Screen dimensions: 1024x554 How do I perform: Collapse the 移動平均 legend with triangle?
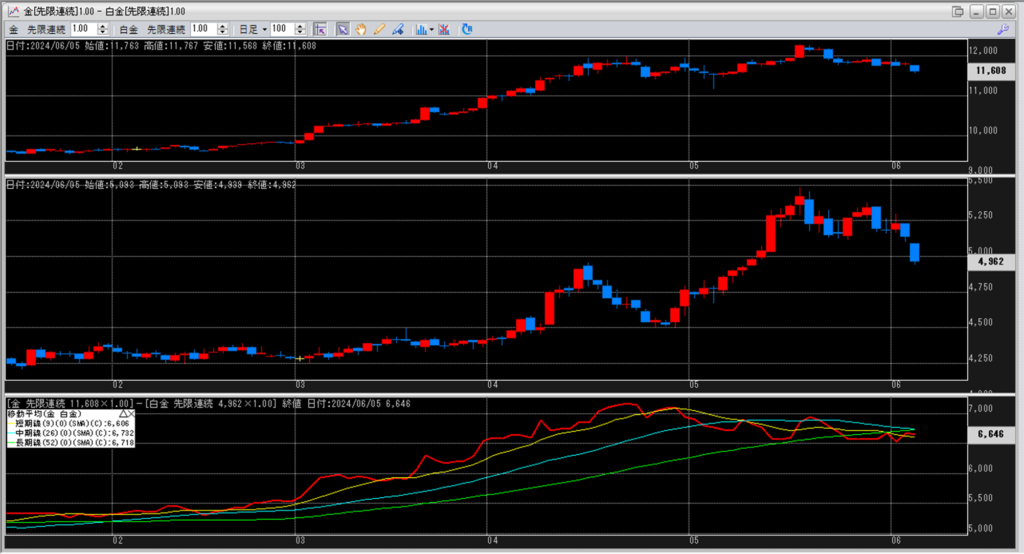[122, 413]
